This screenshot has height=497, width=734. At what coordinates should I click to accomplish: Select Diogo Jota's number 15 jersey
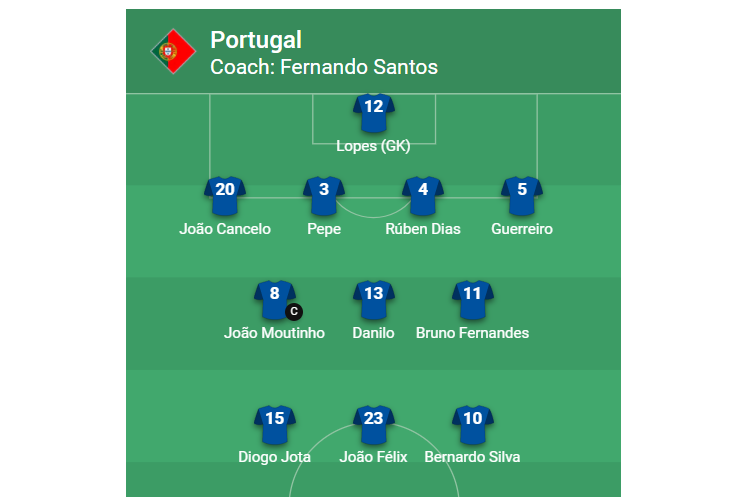point(275,424)
